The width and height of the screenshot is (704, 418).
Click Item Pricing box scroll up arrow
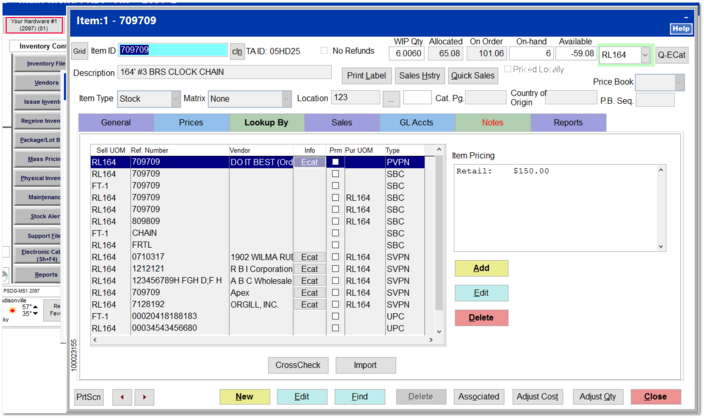[660, 170]
